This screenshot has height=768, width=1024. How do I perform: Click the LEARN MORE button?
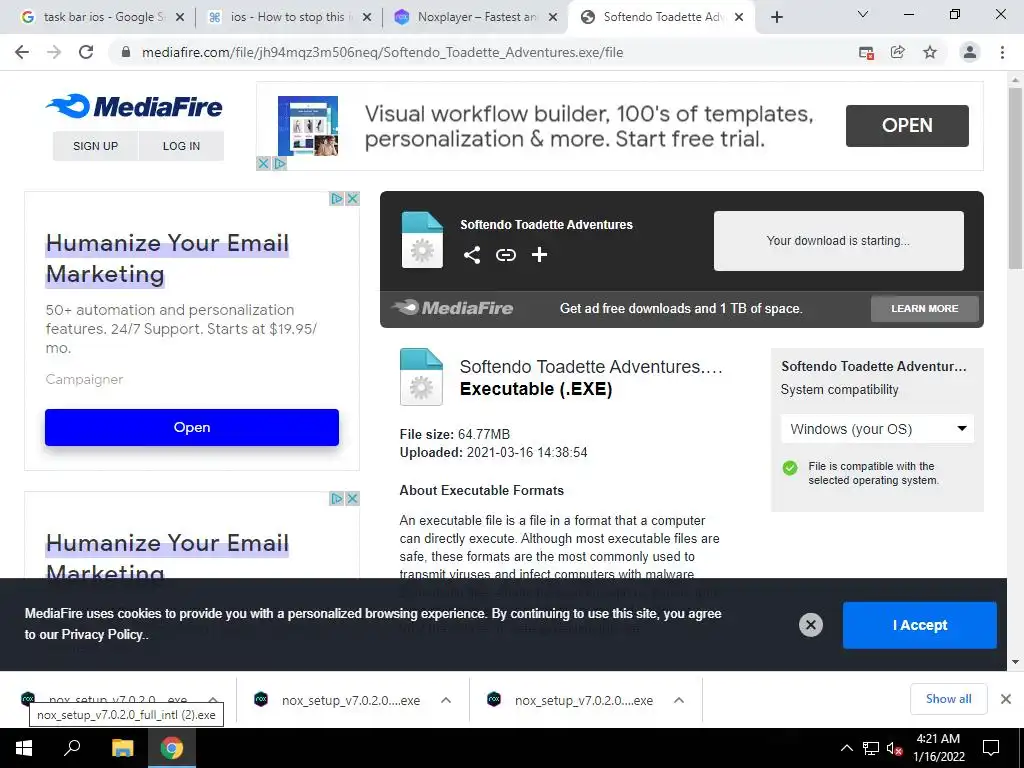(x=924, y=308)
